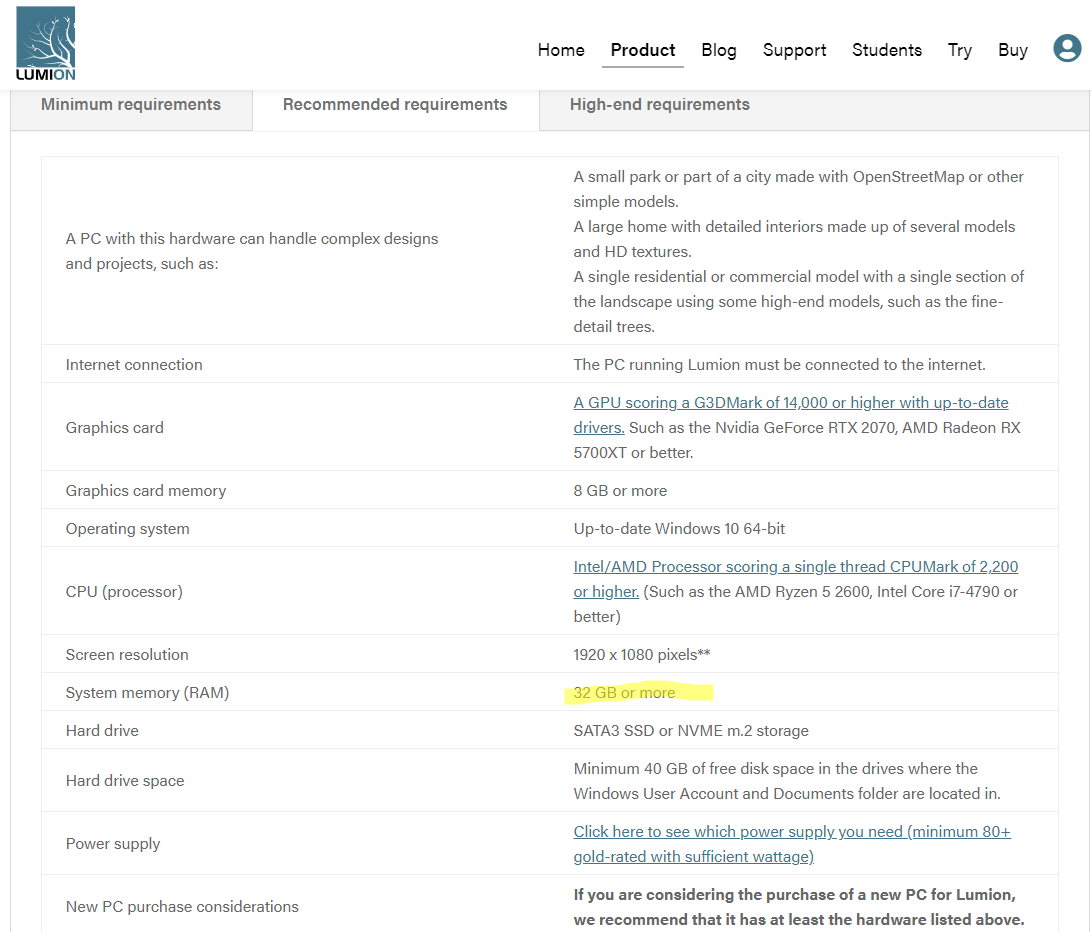Click the 'New PC purchase considerations' label

[x=182, y=906]
